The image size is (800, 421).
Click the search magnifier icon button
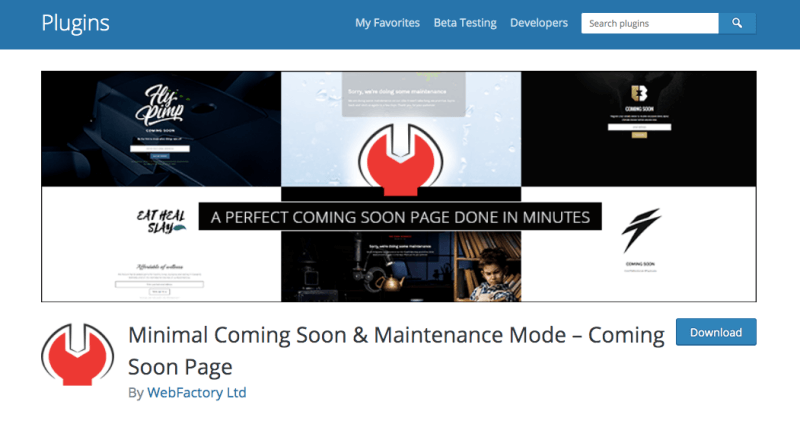(x=737, y=23)
